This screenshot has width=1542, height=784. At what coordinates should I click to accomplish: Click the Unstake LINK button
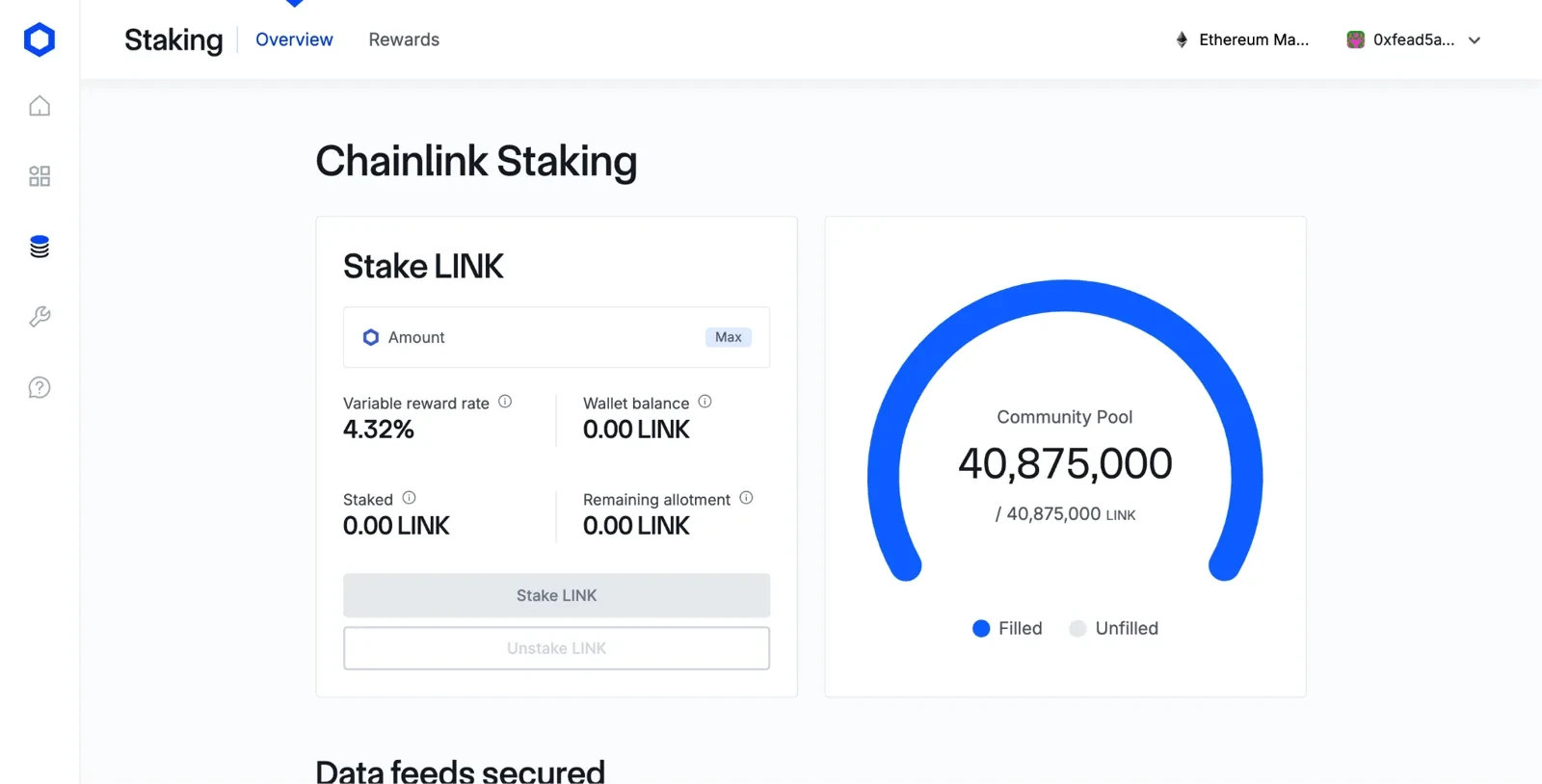click(x=557, y=648)
